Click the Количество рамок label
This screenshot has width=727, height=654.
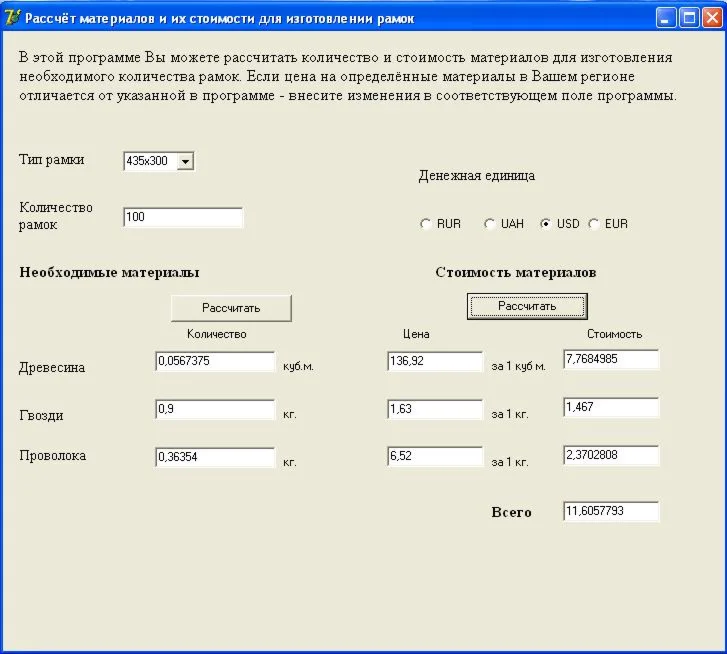[56, 216]
